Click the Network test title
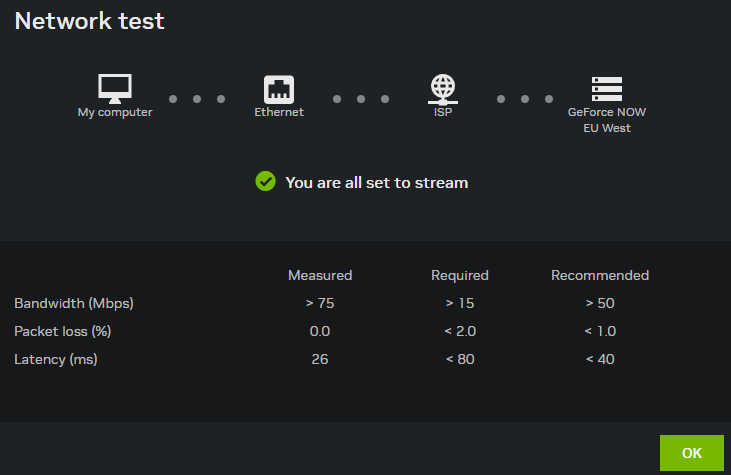The height and width of the screenshot is (475, 731). 90,21
